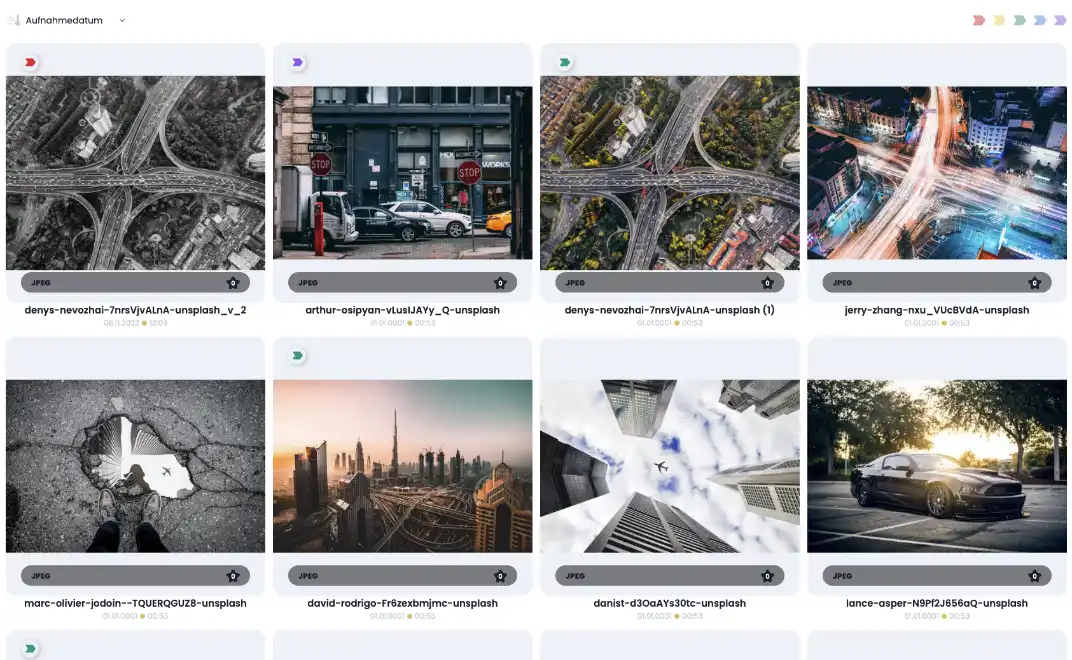This screenshot has height=660, width=1072.
Task: Click the david-rodrigo-Fr6zexbmjmc-unsplash filename
Action: 402,603
